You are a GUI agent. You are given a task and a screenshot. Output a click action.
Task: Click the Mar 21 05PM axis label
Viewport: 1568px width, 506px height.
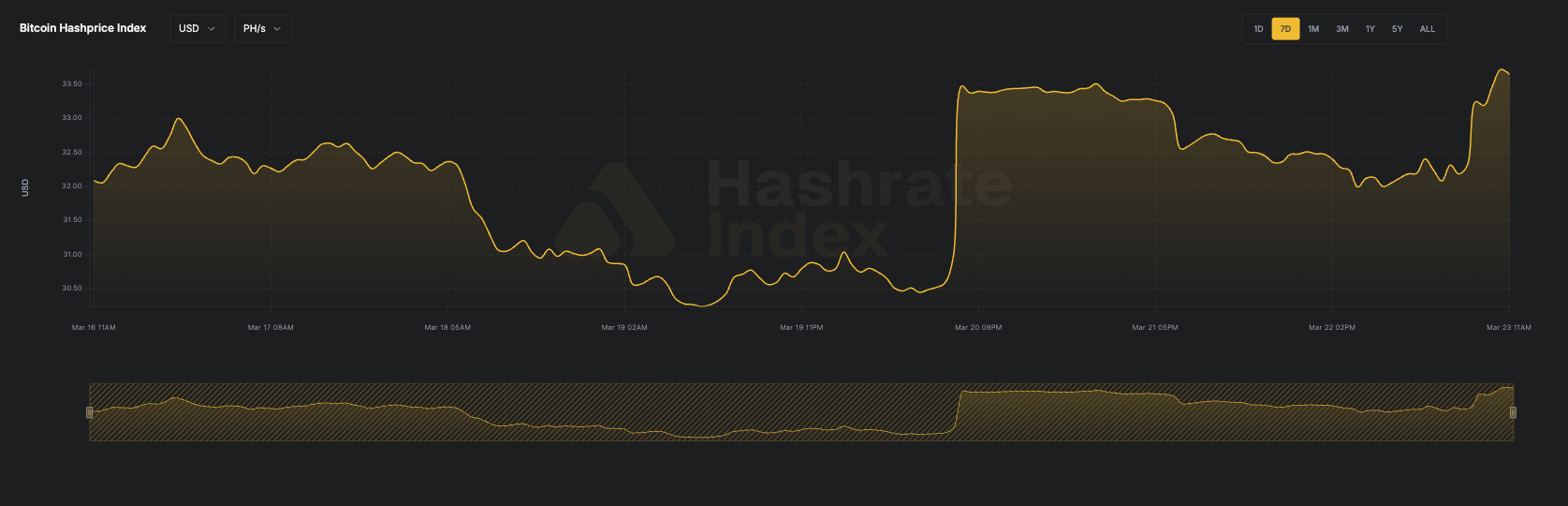coord(1155,327)
